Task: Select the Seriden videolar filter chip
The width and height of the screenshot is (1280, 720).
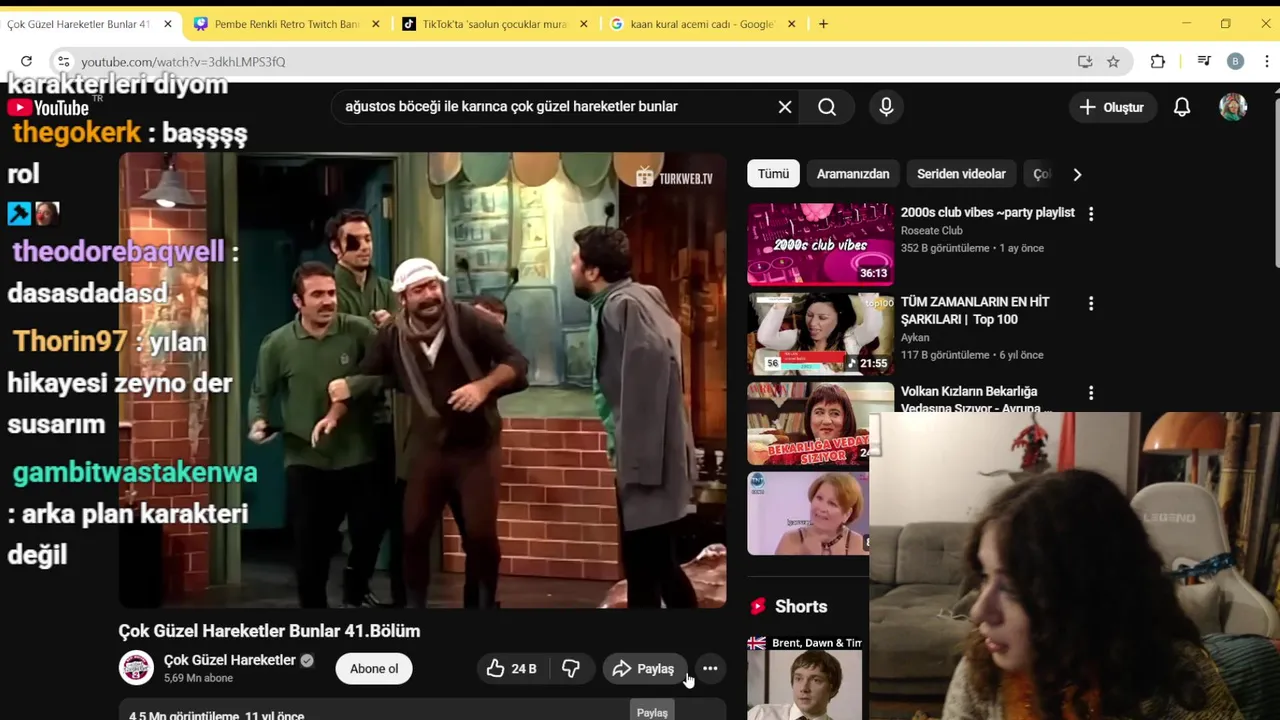Action: pyautogui.click(x=961, y=174)
